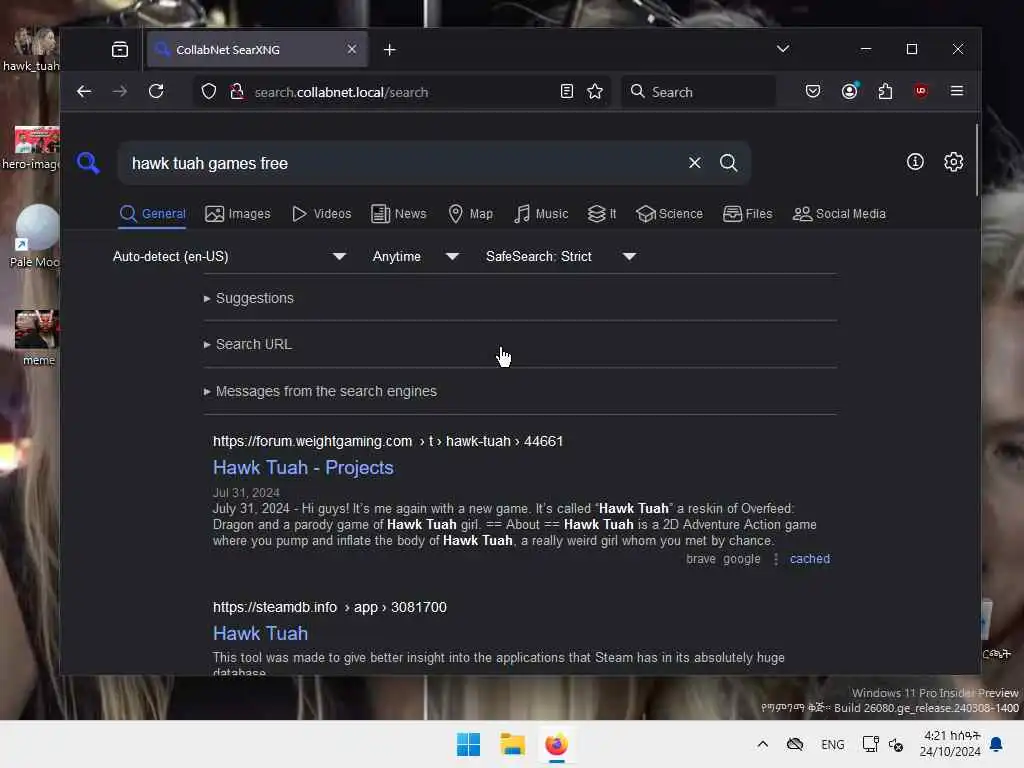This screenshot has width=1024, height=768.
Task: Select the meme desktop file
Action: (x=37, y=338)
